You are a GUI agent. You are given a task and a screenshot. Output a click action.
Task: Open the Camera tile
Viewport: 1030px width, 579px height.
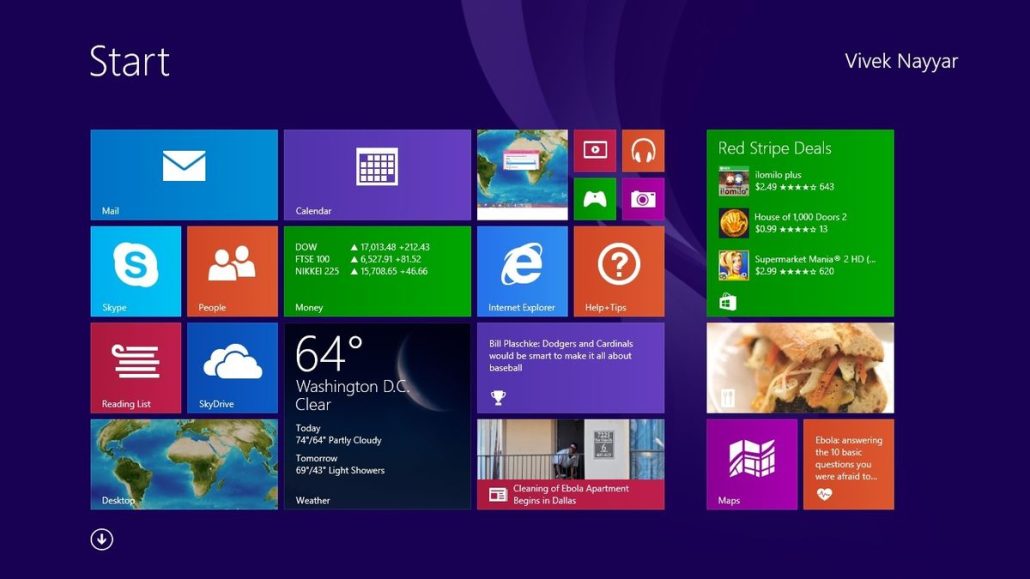[x=643, y=199]
